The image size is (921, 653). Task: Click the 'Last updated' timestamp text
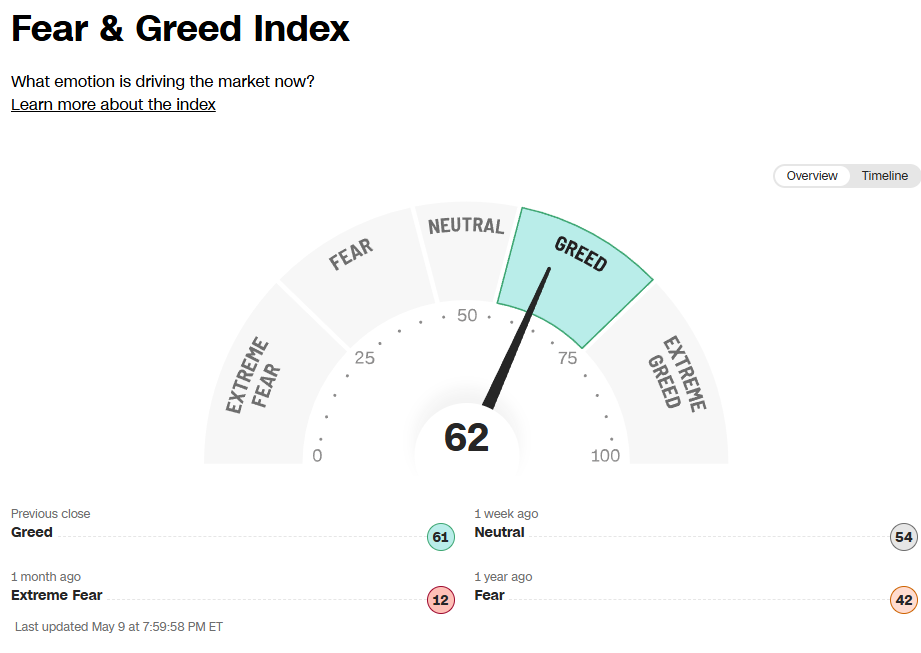coord(119,627)
